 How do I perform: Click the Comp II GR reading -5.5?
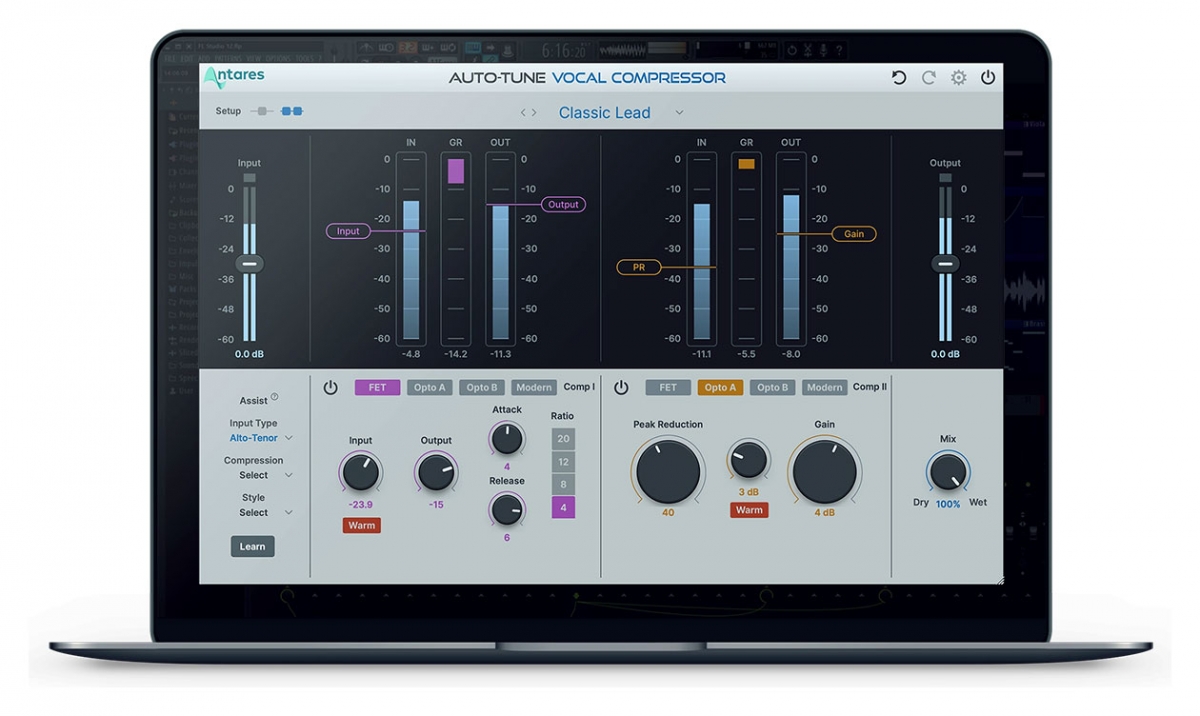(x=746, y=354)
